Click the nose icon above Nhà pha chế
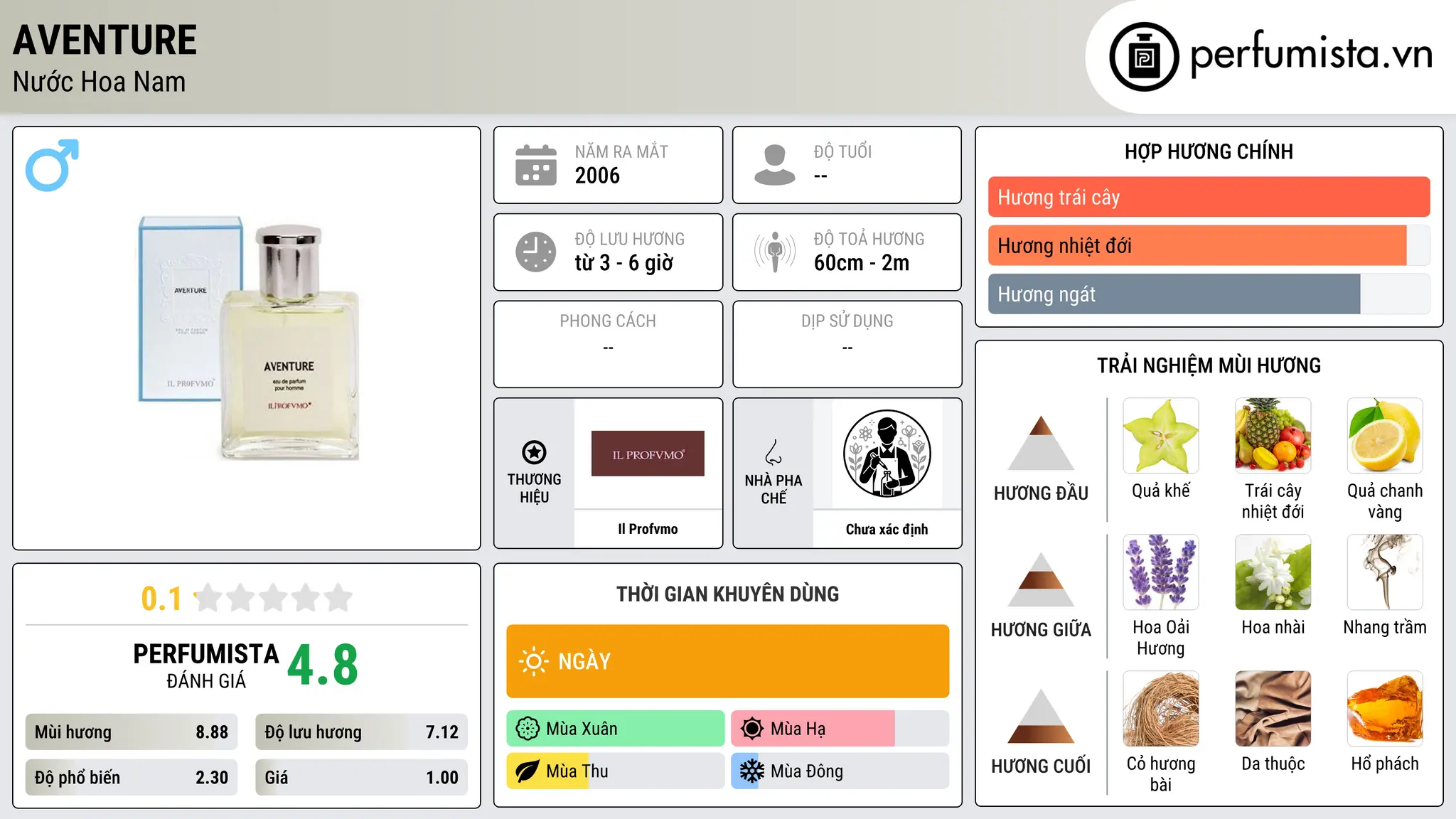 773,452
